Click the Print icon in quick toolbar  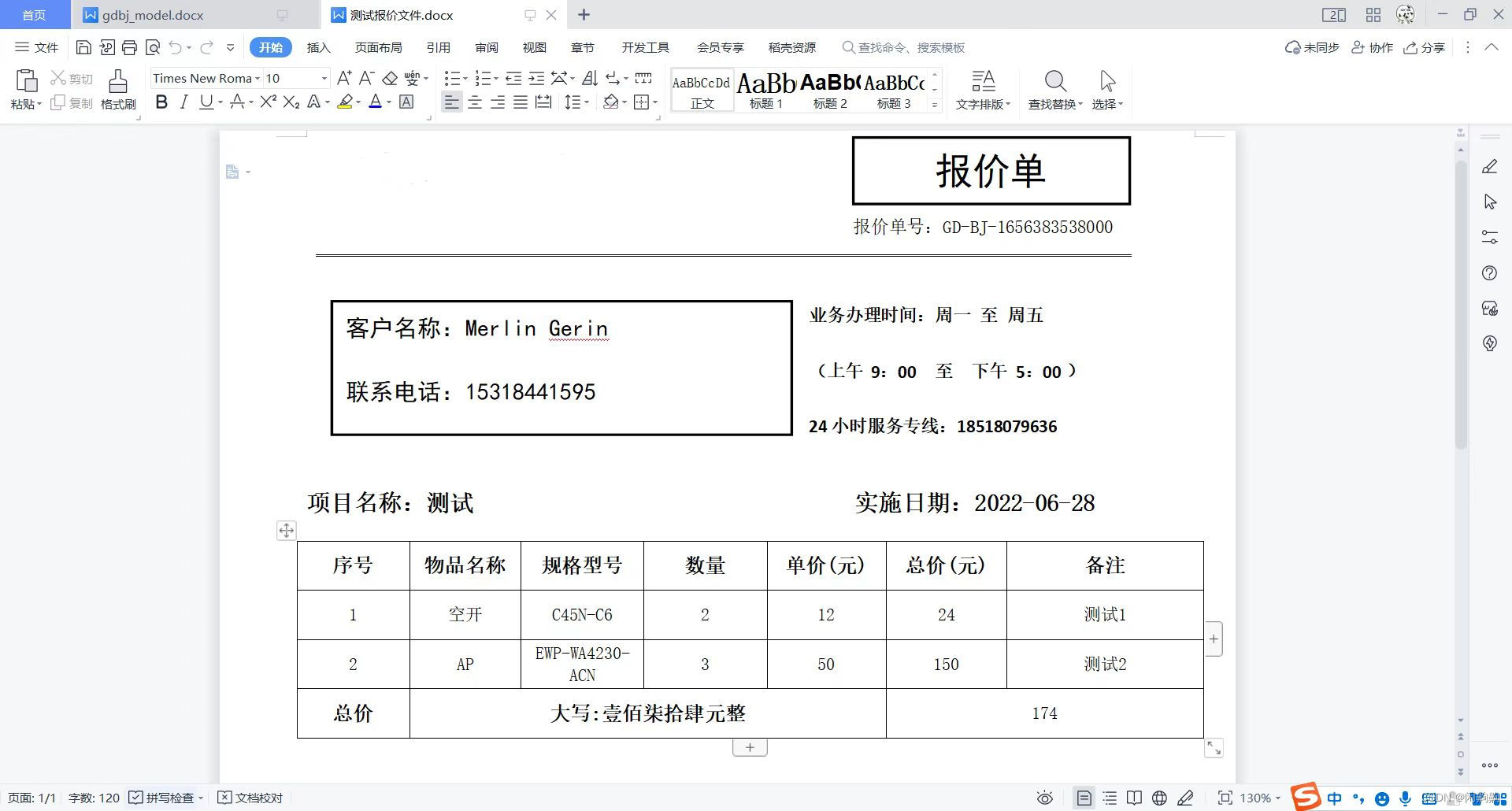(129, 47)
